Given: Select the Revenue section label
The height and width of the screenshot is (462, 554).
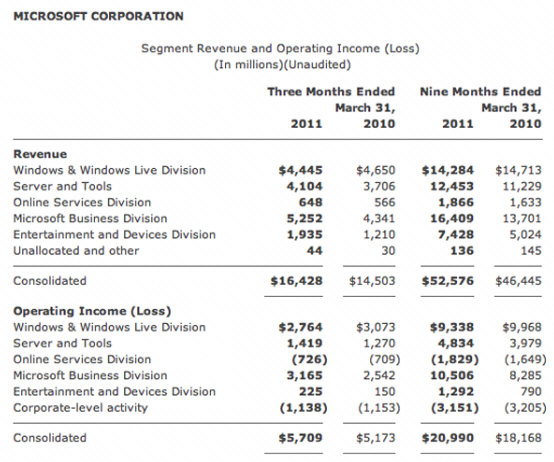Looking at the screenshot, I should (x=40, y=154).
